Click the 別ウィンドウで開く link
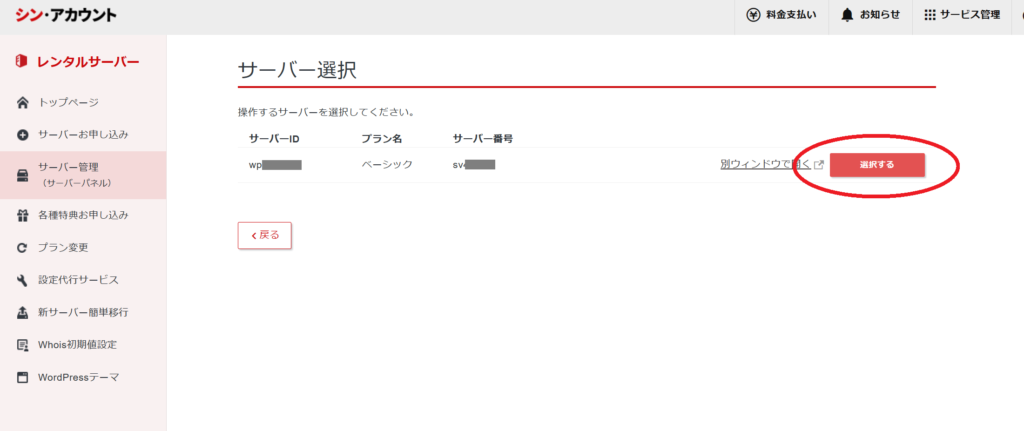Image resolution: width=1024 pixels, height=431 pixels. [764, 164]
